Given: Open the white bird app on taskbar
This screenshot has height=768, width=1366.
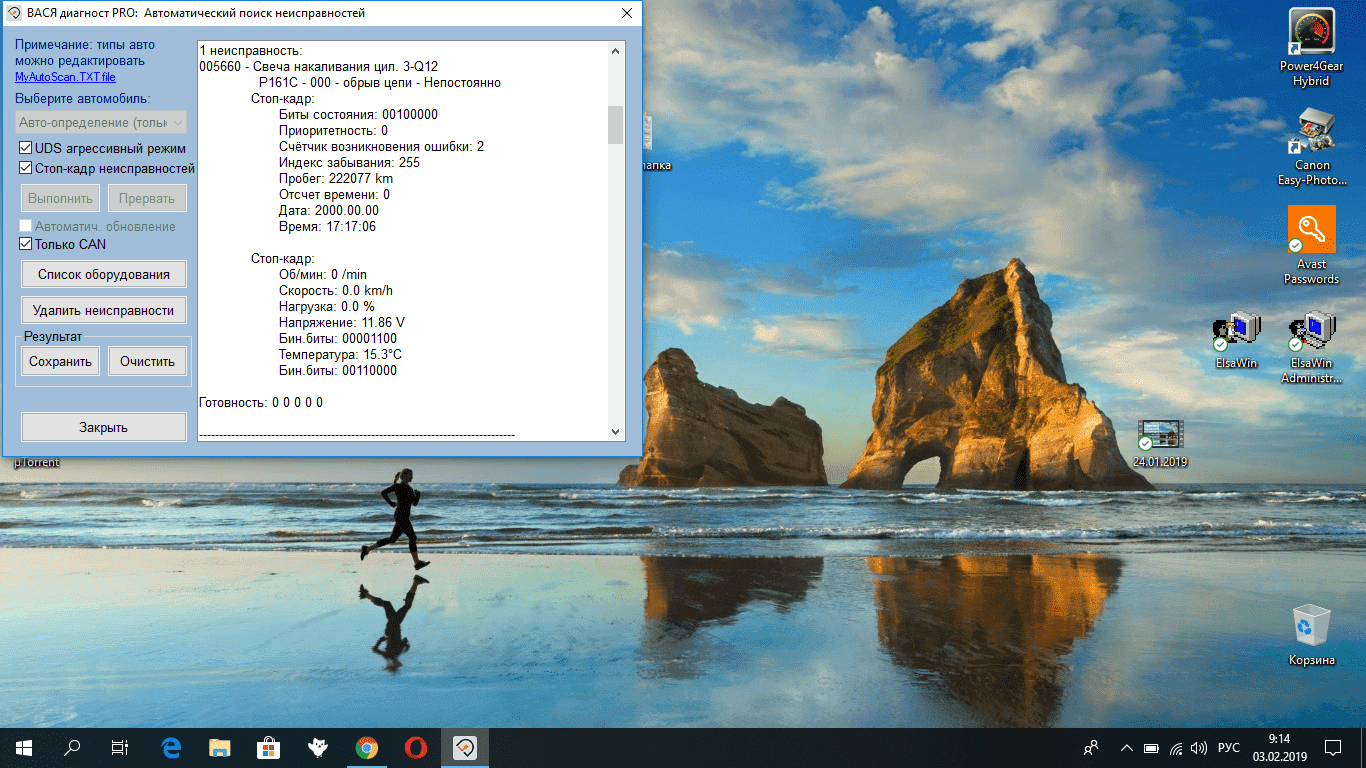Looking at the screenshot, I should tap(318, 748).
